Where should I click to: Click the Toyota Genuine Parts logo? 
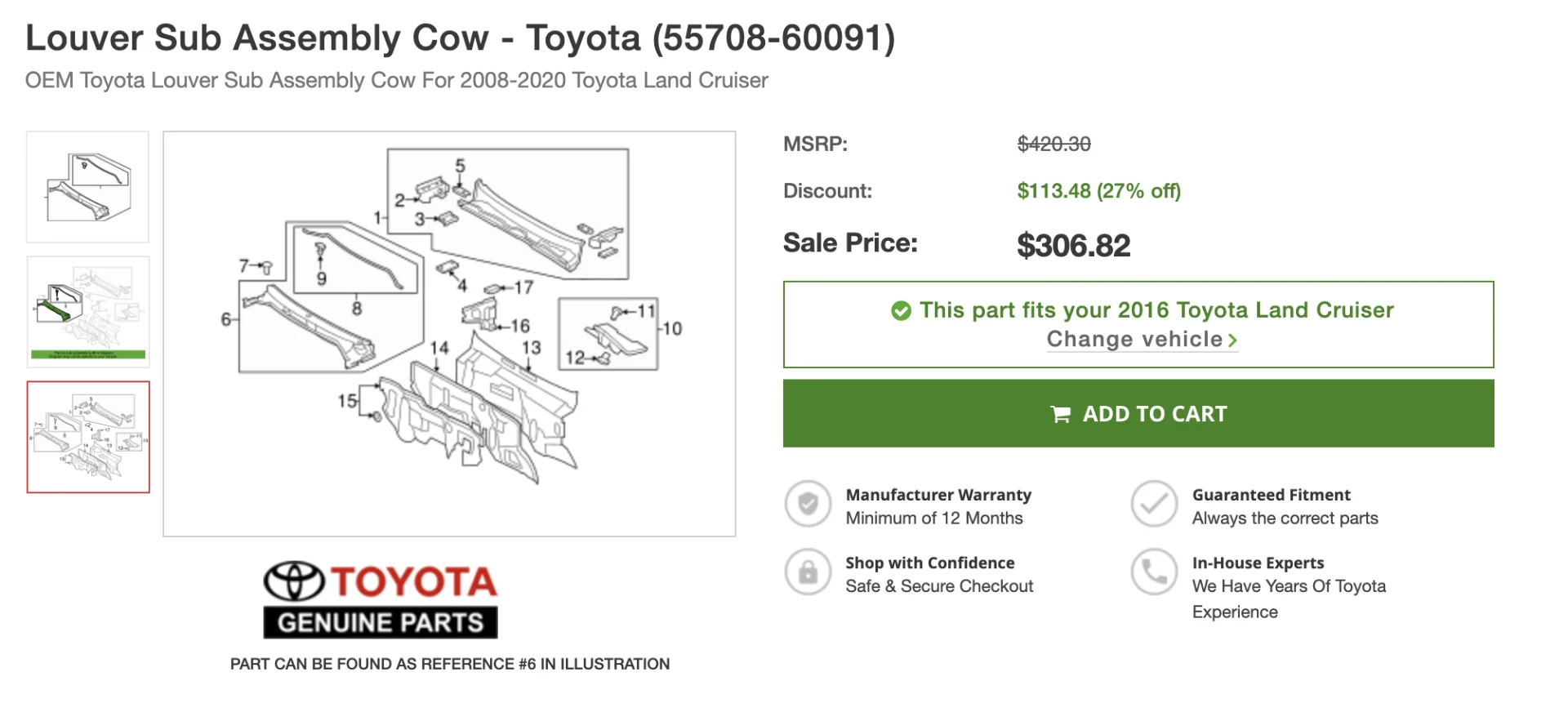click(x=381, y=599)
